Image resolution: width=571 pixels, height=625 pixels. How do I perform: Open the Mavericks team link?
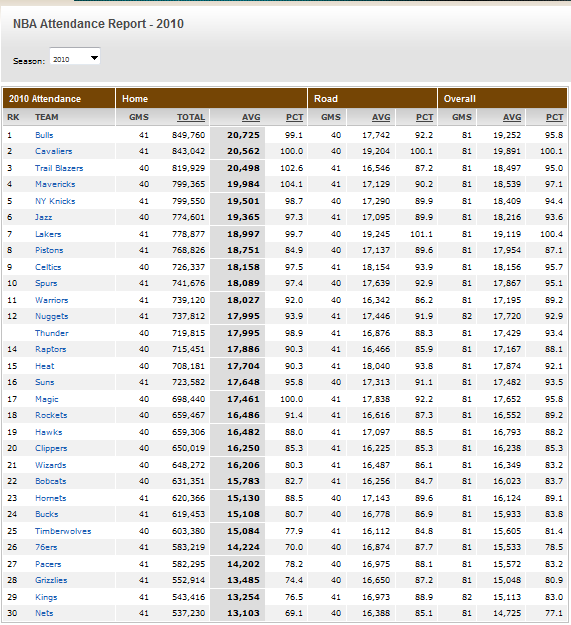click(55, 184)
